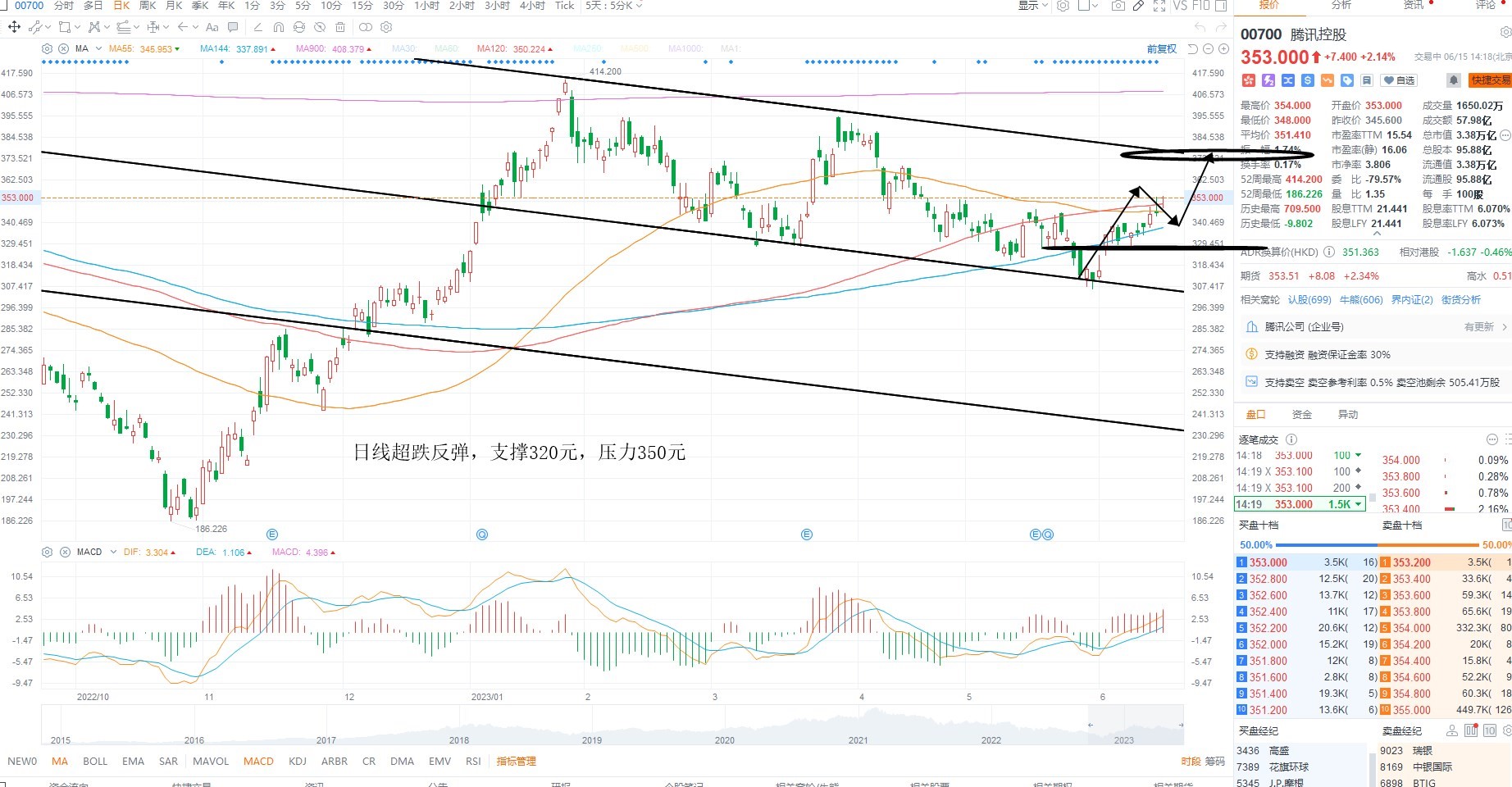Zoom in chart with plus icon

(x=1223, y=49)
